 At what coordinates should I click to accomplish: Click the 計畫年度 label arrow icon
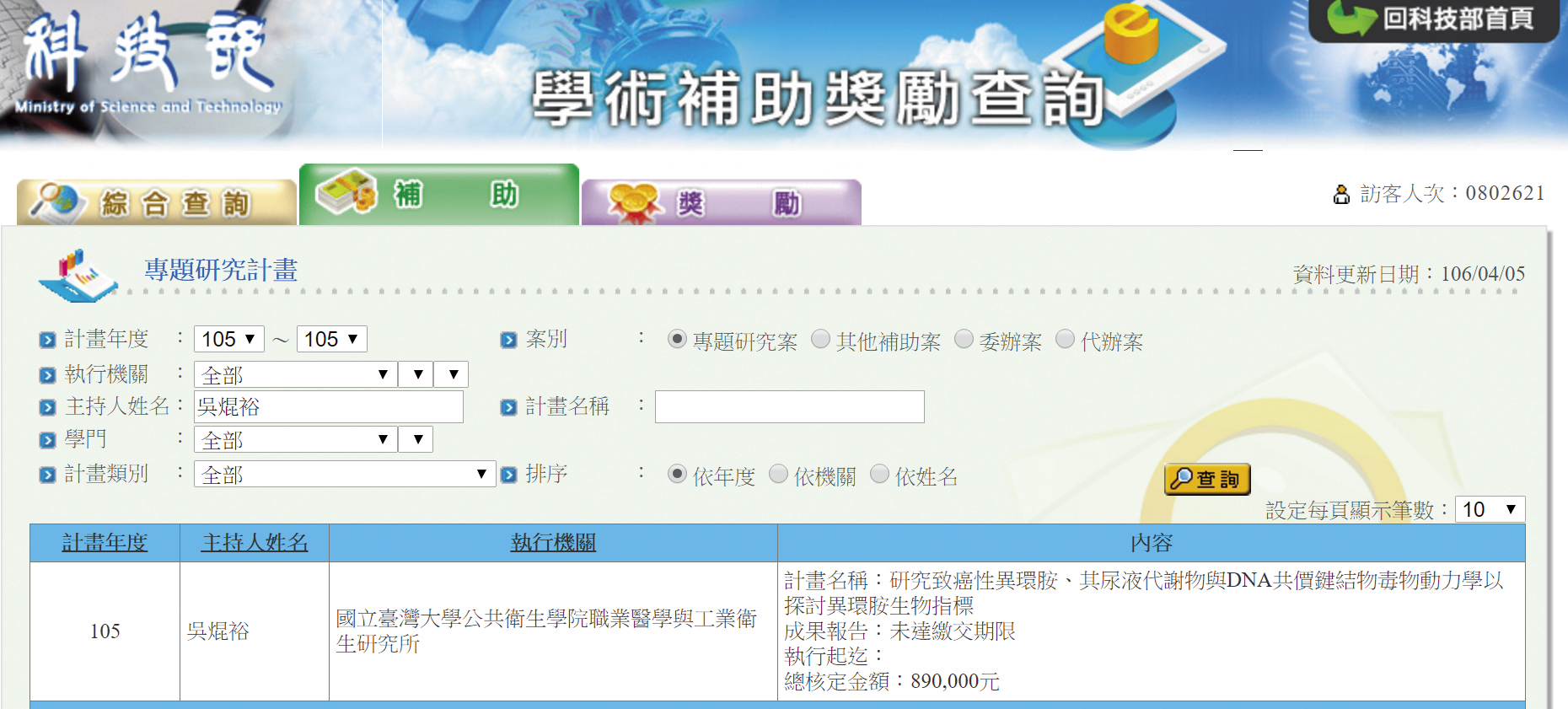pyautogui.click(x=47, y=340)
